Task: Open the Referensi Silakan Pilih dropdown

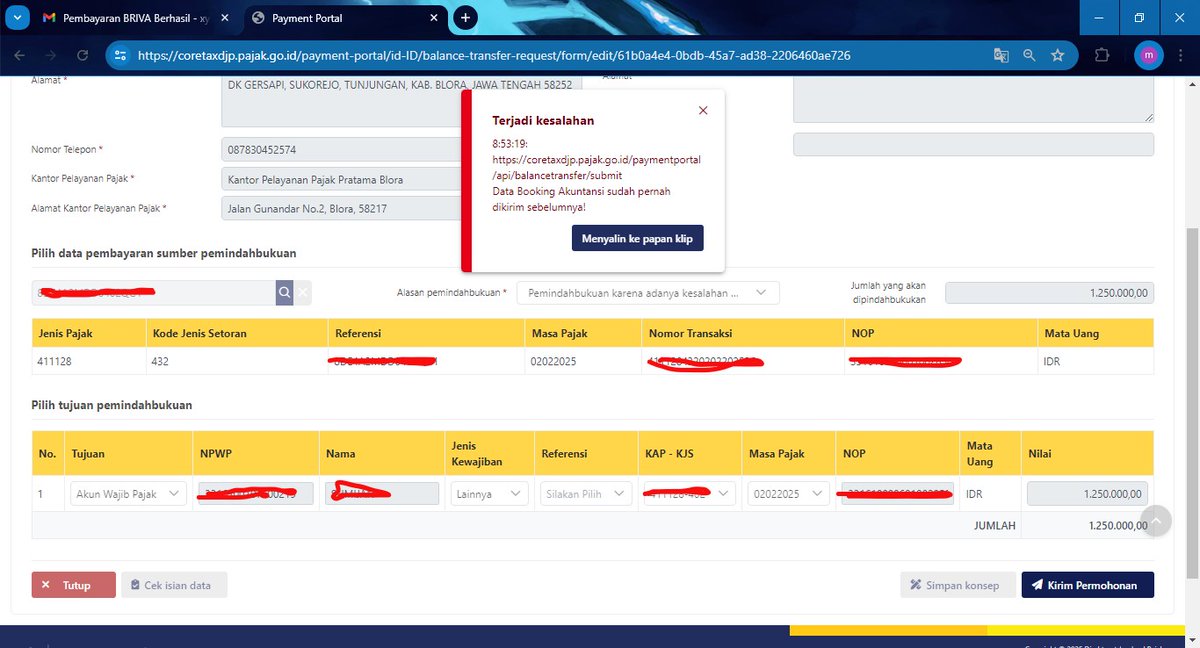Action: (586, 494)
